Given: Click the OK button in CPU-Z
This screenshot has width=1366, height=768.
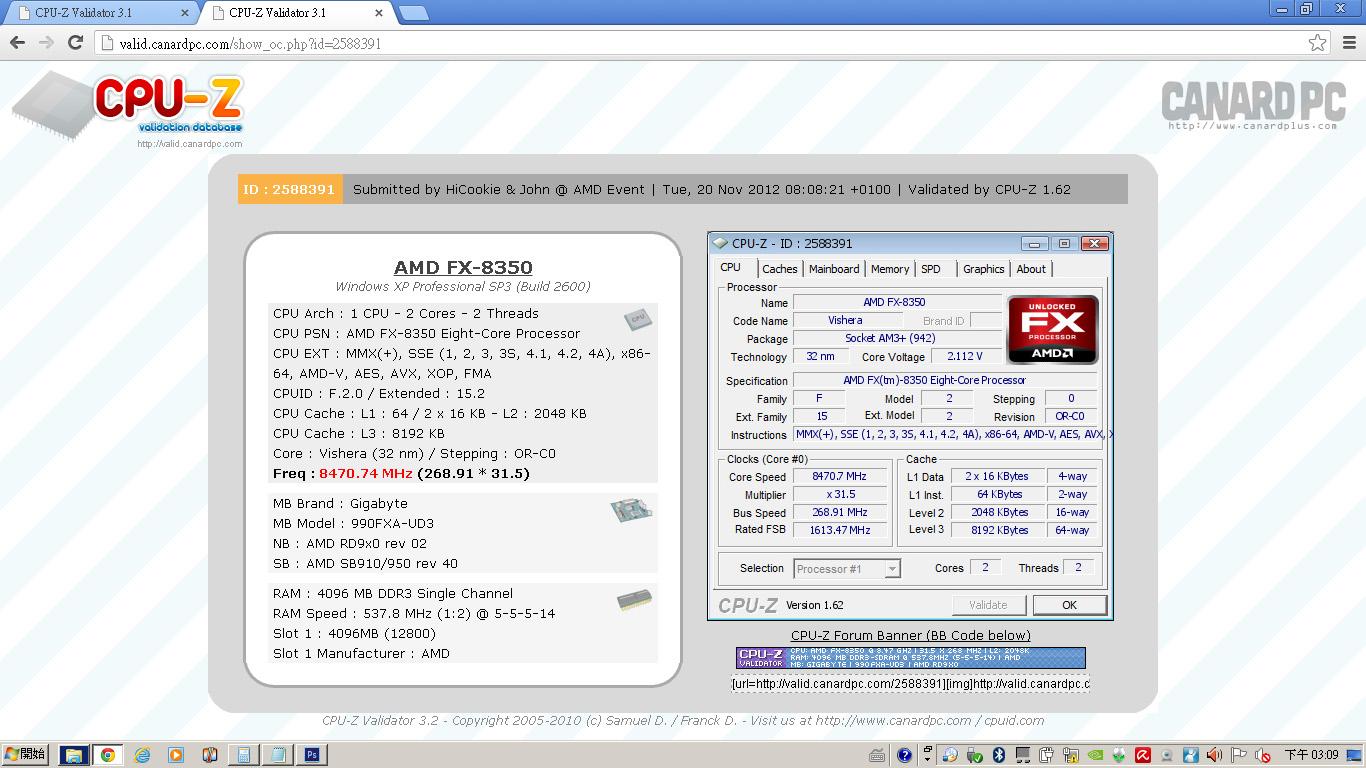Looking at the screenshot, I should 1069,605.
